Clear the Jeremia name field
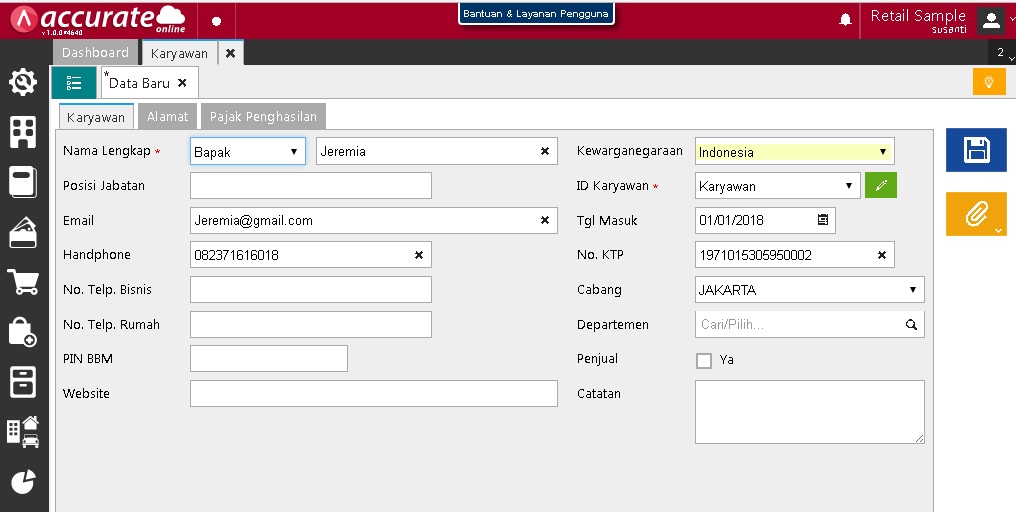 tap(545, 151)
